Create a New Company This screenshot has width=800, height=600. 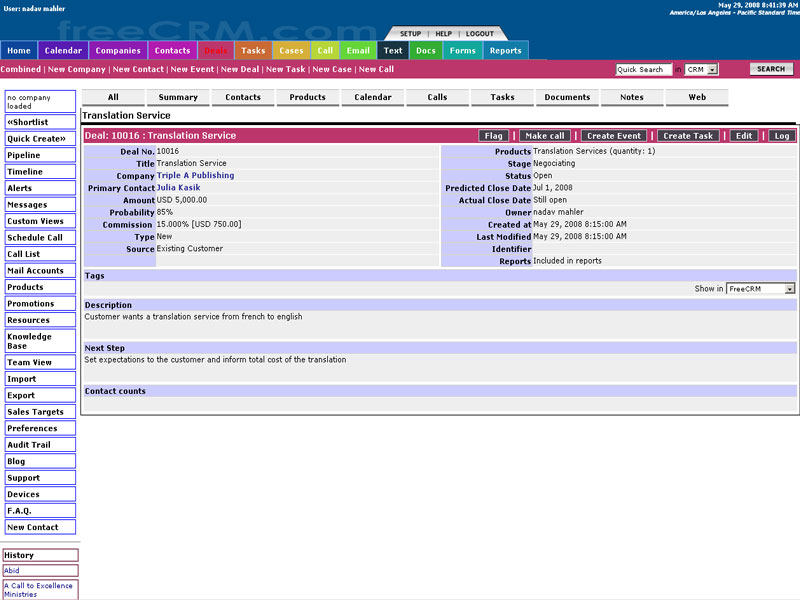(77, 69)
